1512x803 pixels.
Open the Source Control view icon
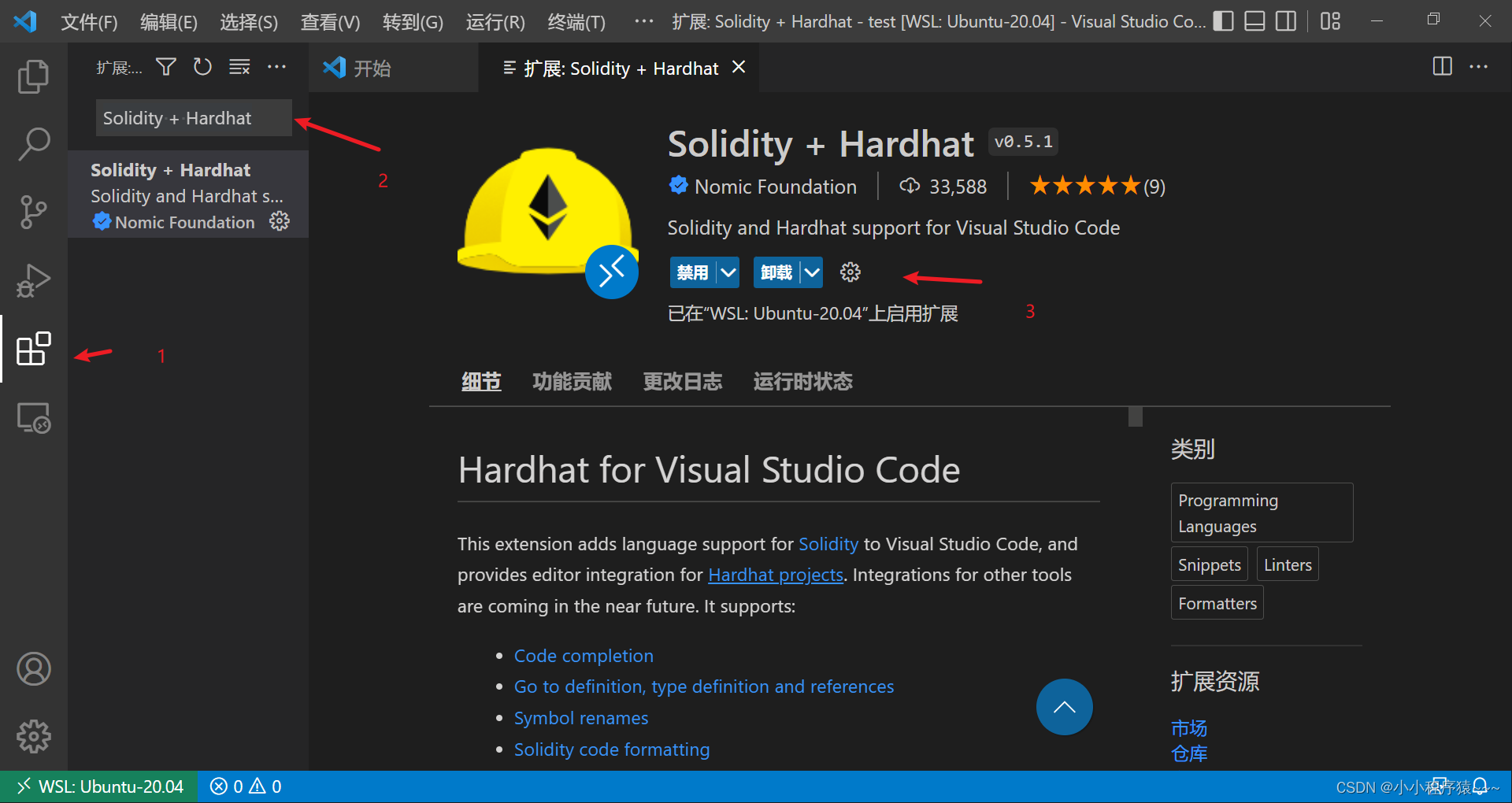[33, 213]
